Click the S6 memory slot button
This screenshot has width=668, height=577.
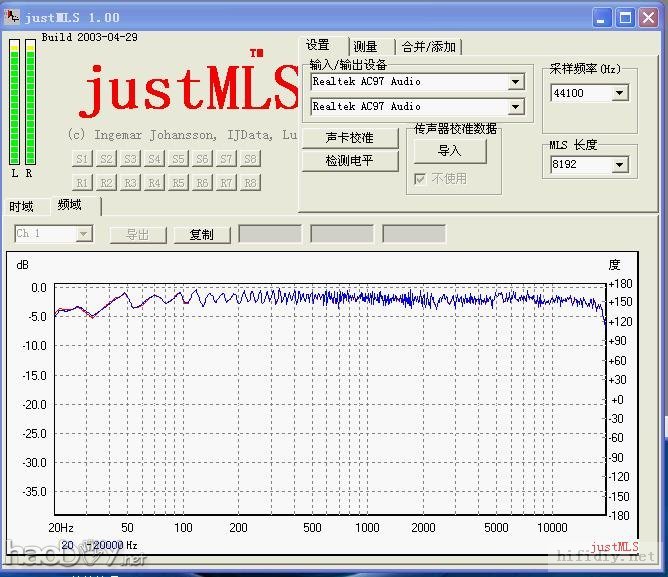pyautogui.click(x=202, y=159)
